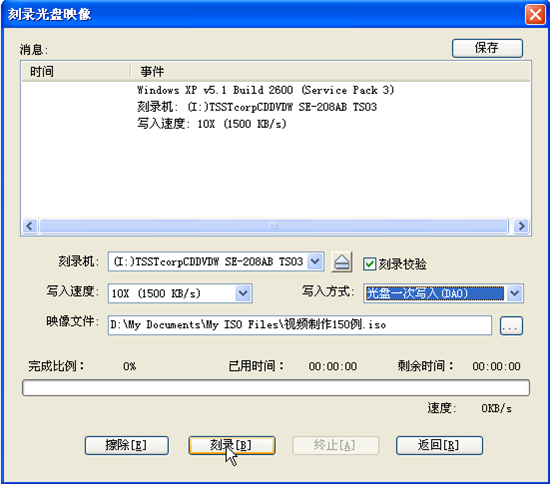Close the burn disc image dialog
Screen dimensions: 550x484
[x=535, y=14]
